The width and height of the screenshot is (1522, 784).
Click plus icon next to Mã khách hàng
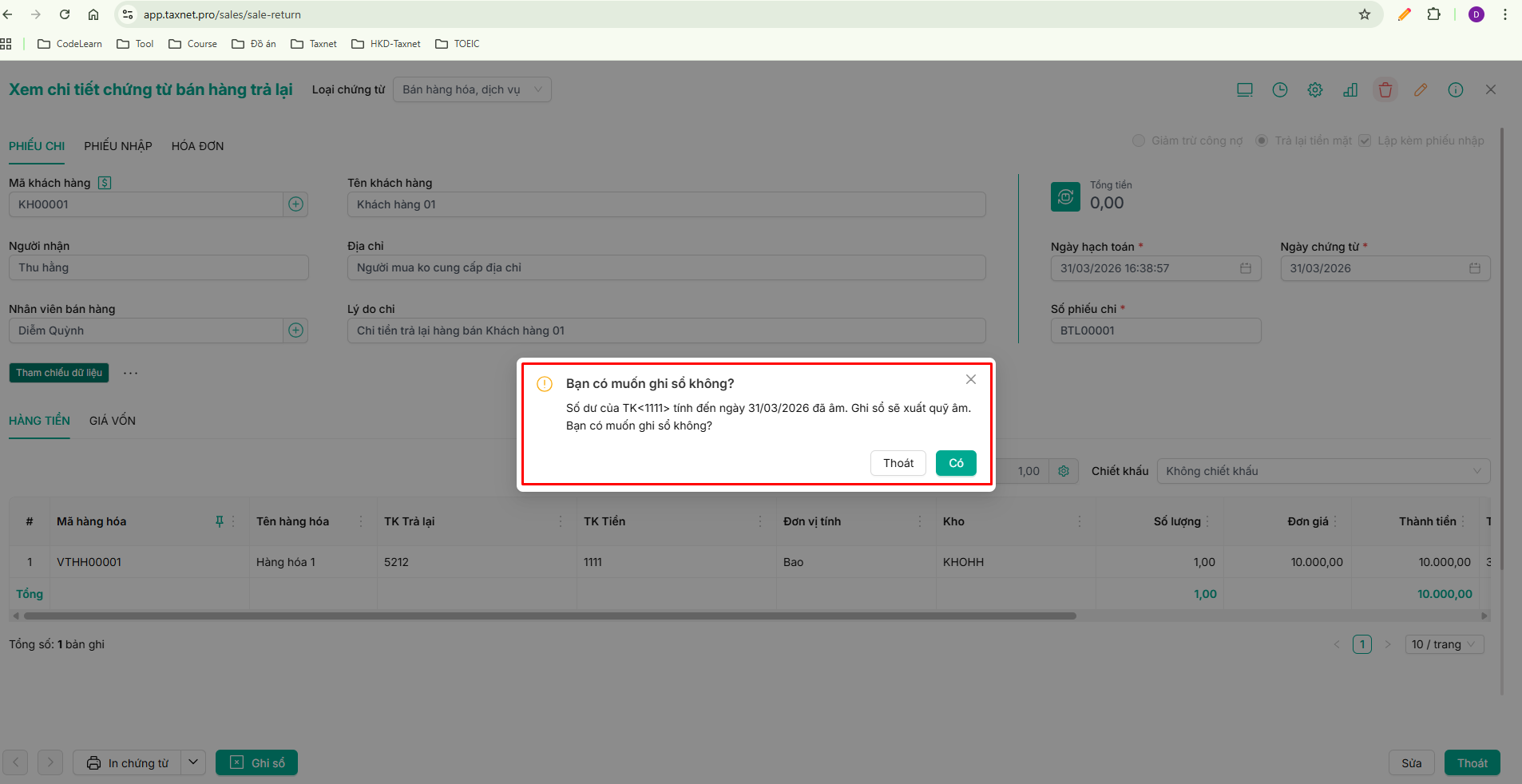[295, 204]
